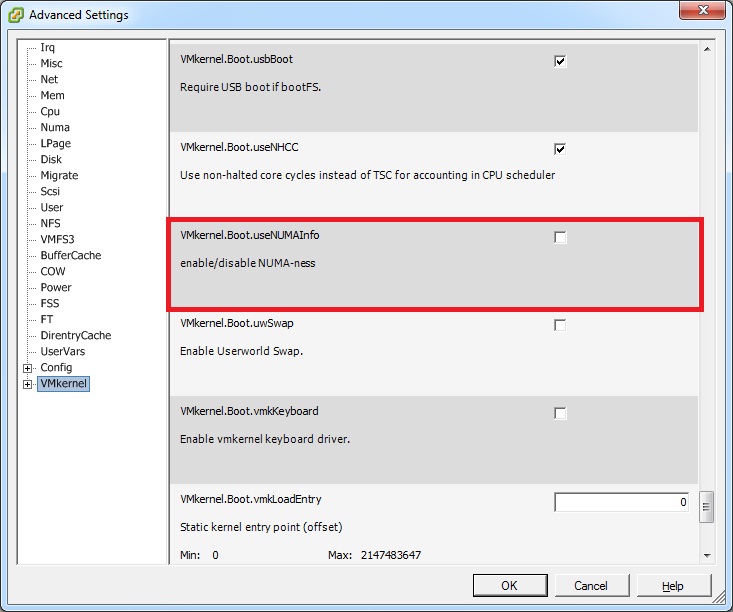This screenshot has height=612, width=733.
Task: Click the Cancel button
Action: [591, 585]
